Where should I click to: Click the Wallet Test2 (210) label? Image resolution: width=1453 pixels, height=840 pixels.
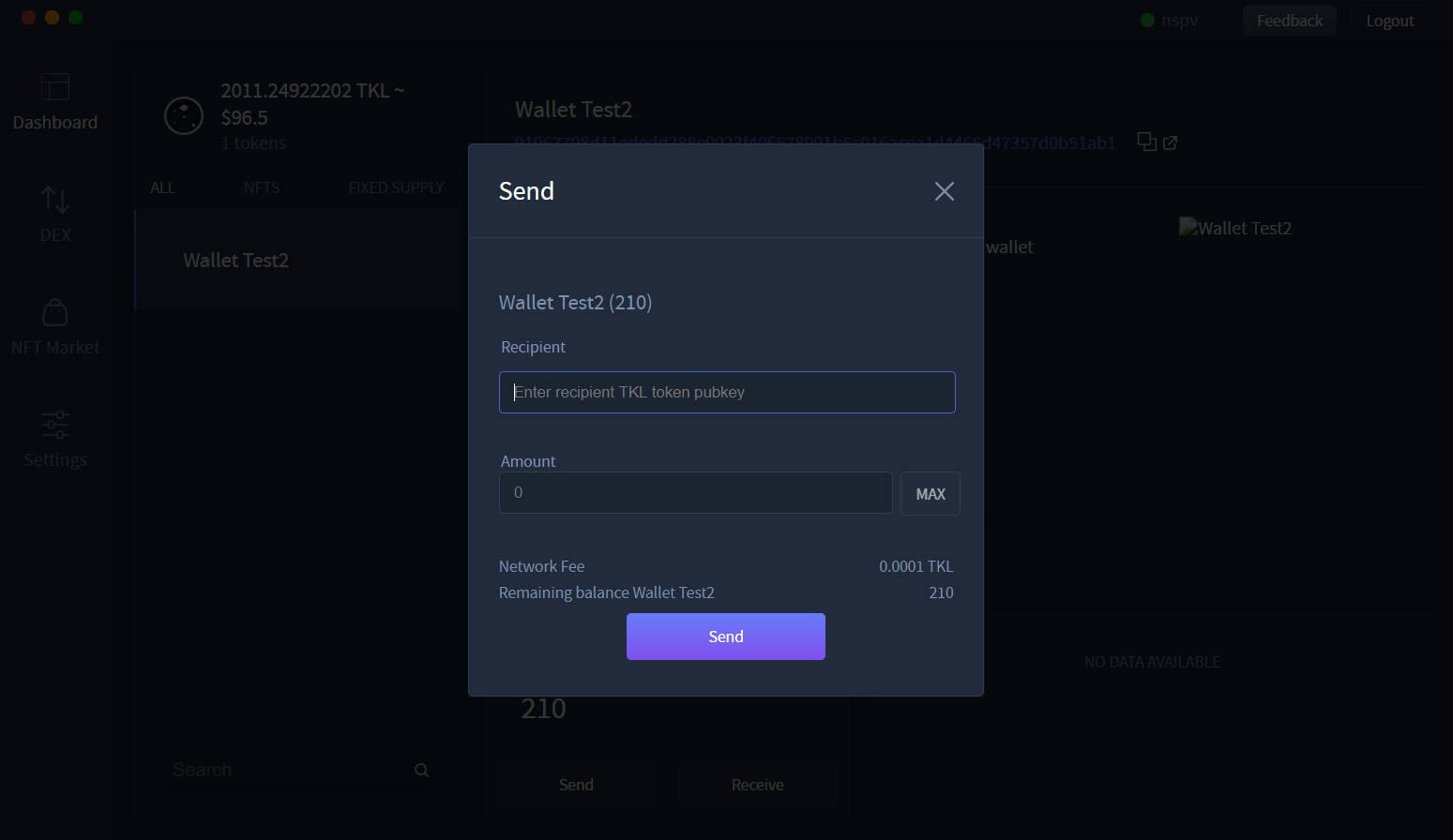pyautogui.click(x=575, y=303)
